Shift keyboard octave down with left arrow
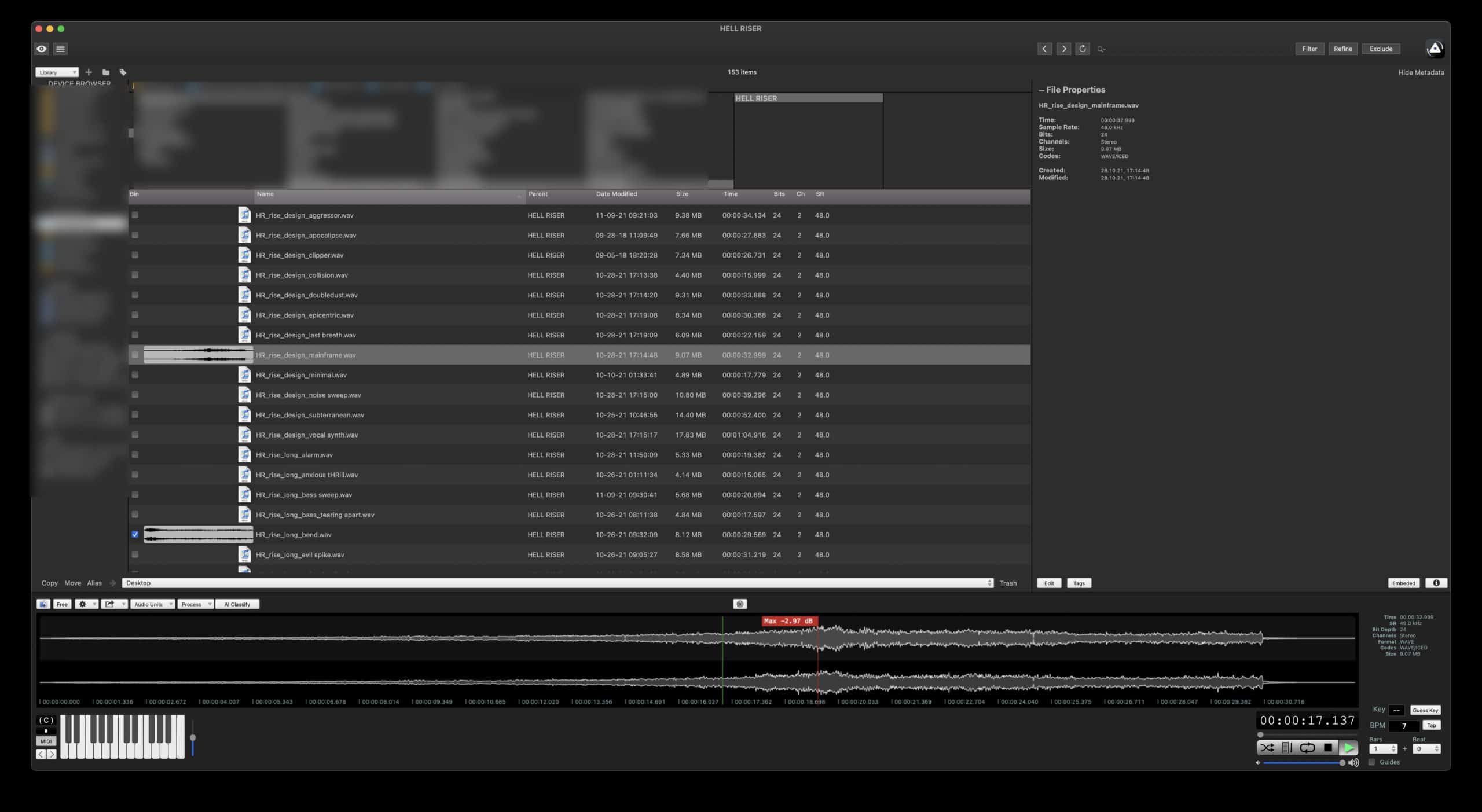The width and height of the screenshot is (1482, 812). [41, 754]
